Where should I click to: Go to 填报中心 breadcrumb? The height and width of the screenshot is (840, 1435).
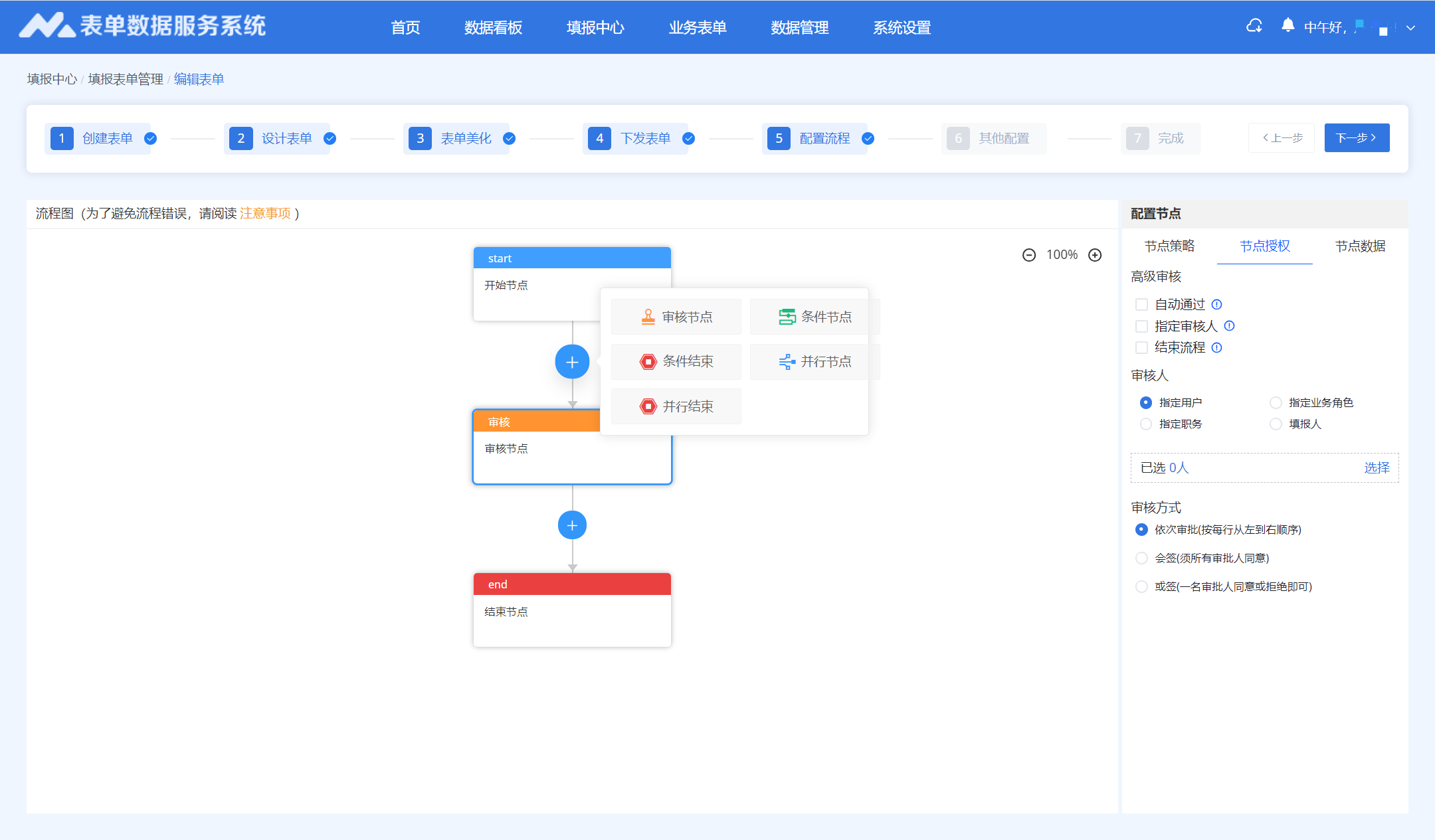52,79
